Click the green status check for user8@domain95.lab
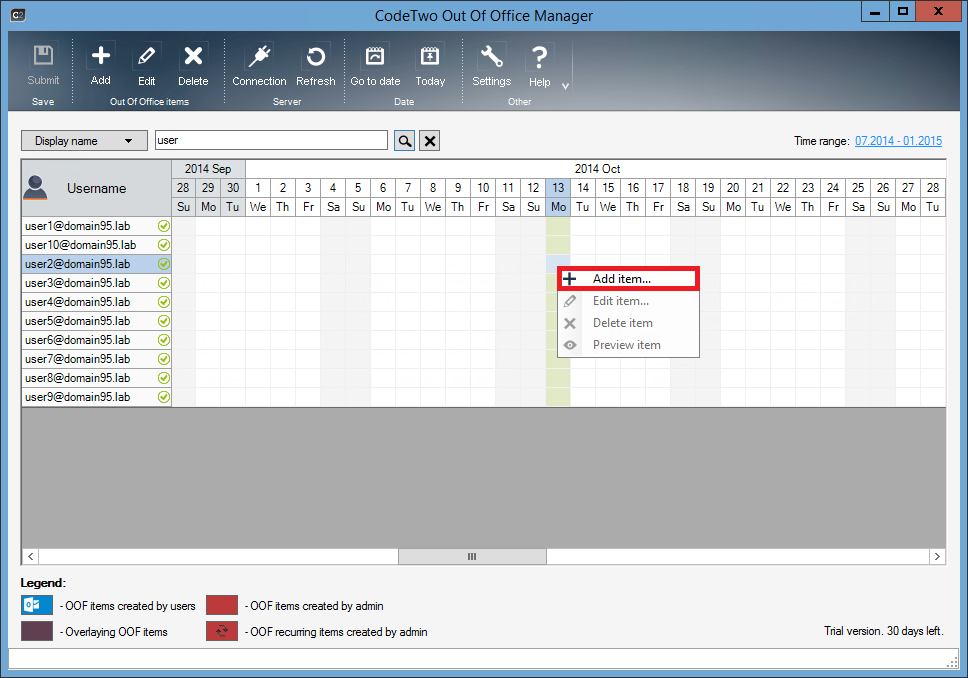The height and width of the screenshot is (678, 968). tap(164, 378)
